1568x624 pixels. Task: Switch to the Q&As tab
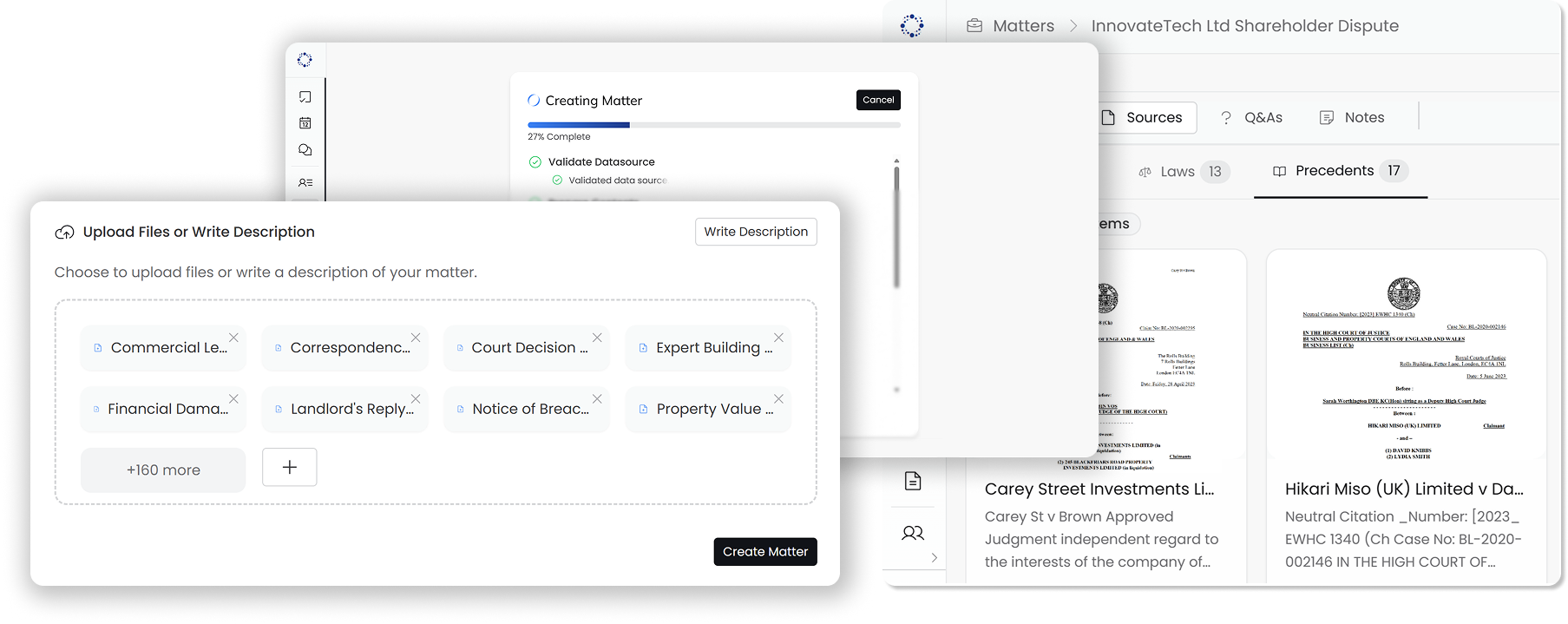point(1250,117)
